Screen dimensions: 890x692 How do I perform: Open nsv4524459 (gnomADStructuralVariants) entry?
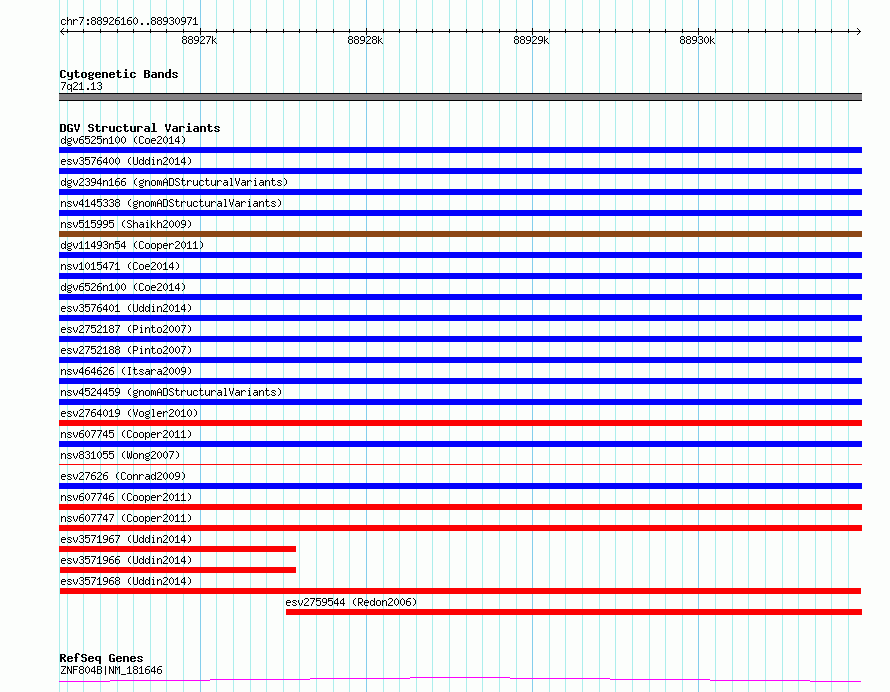171,392
